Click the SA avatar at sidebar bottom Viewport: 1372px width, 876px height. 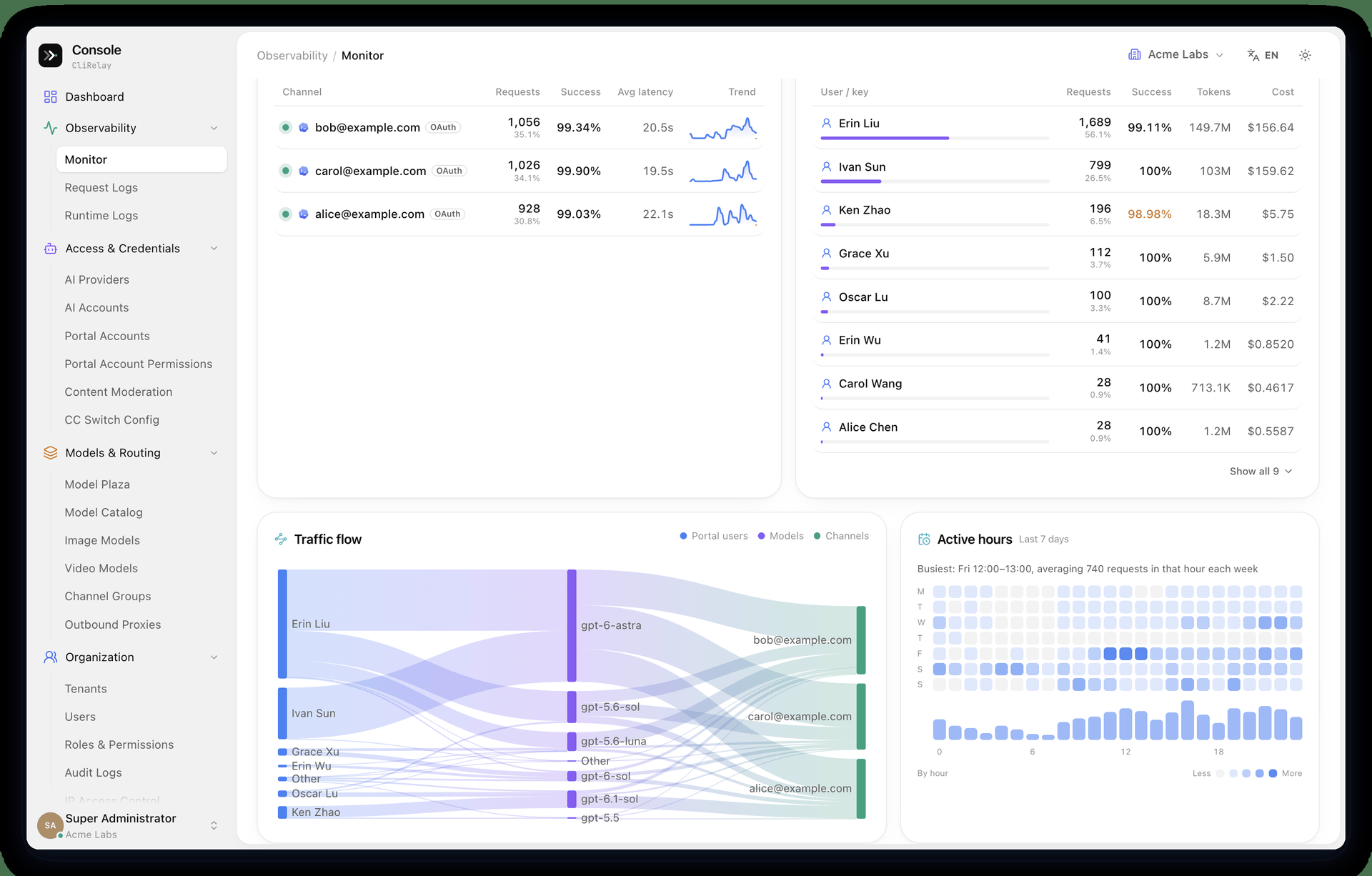[50, 825]
